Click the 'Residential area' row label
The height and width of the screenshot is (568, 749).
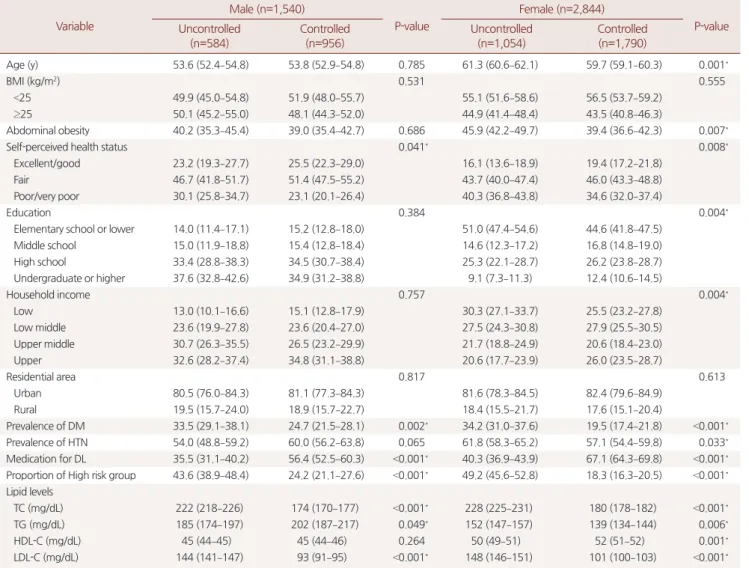[41, 377]
